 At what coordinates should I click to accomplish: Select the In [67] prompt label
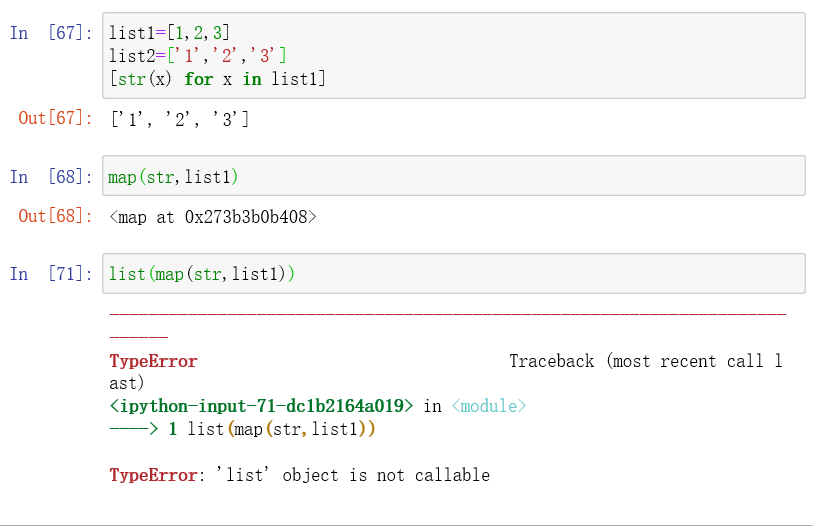click(51, 33)
